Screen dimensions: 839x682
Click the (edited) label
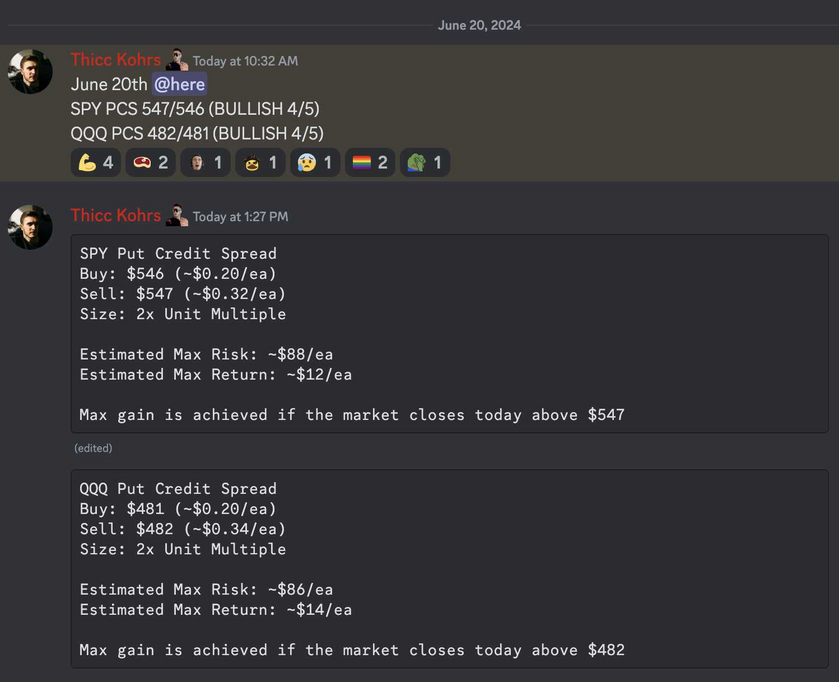(93, 448)
